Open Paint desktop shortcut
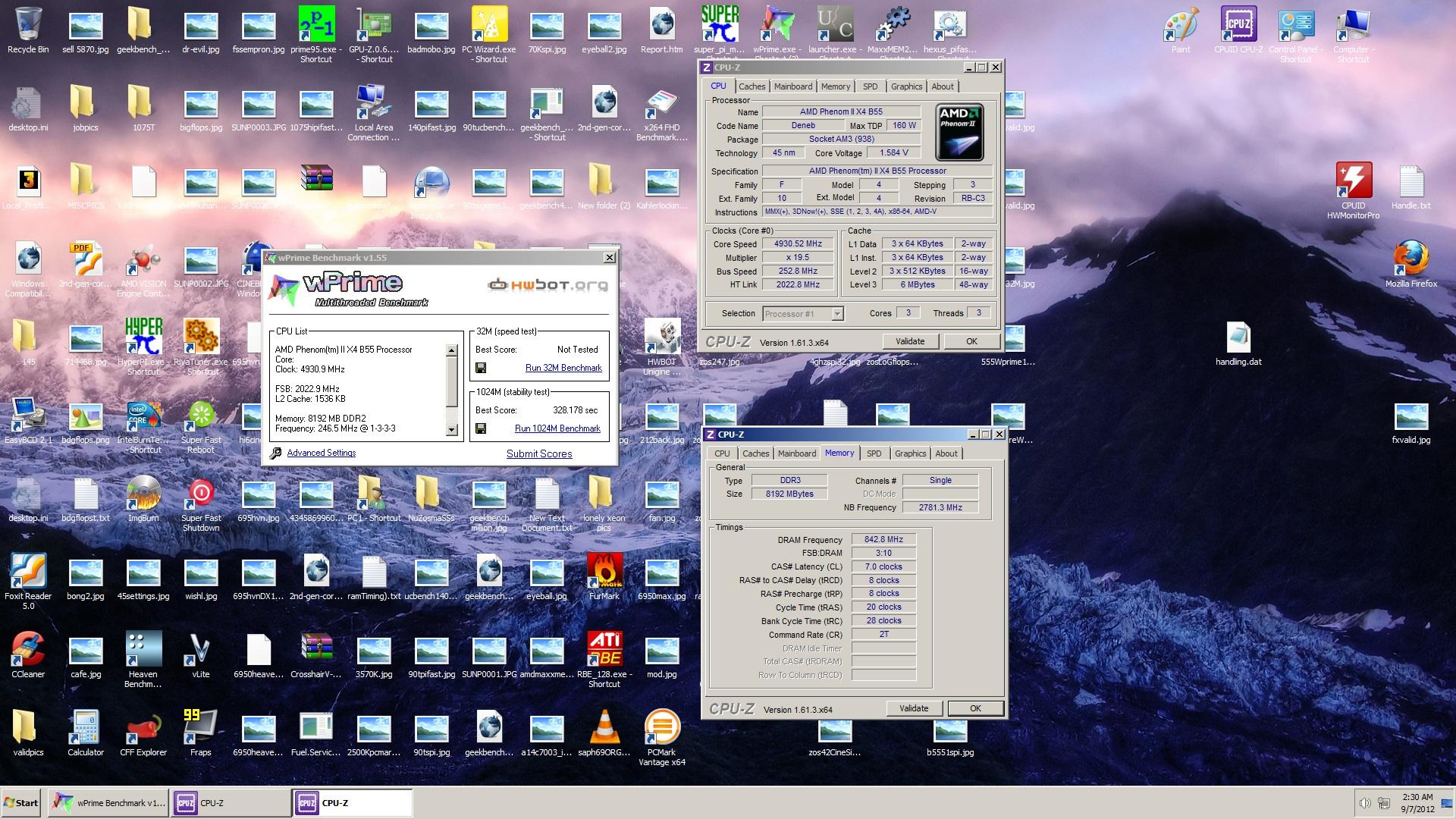 click(x=1181, y=30)
